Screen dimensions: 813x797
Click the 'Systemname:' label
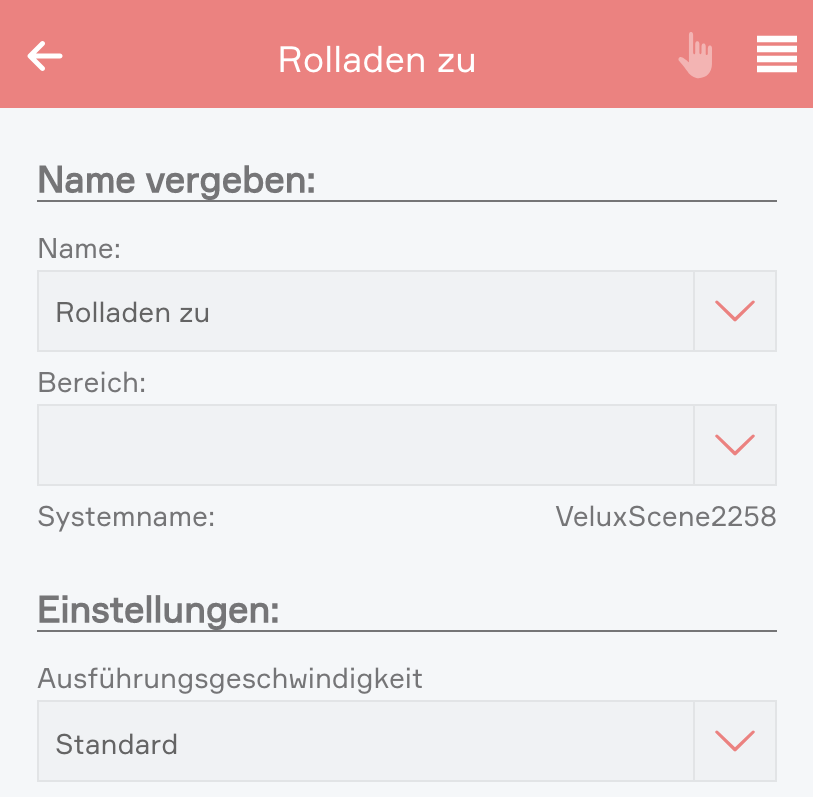tap(126, 517)
